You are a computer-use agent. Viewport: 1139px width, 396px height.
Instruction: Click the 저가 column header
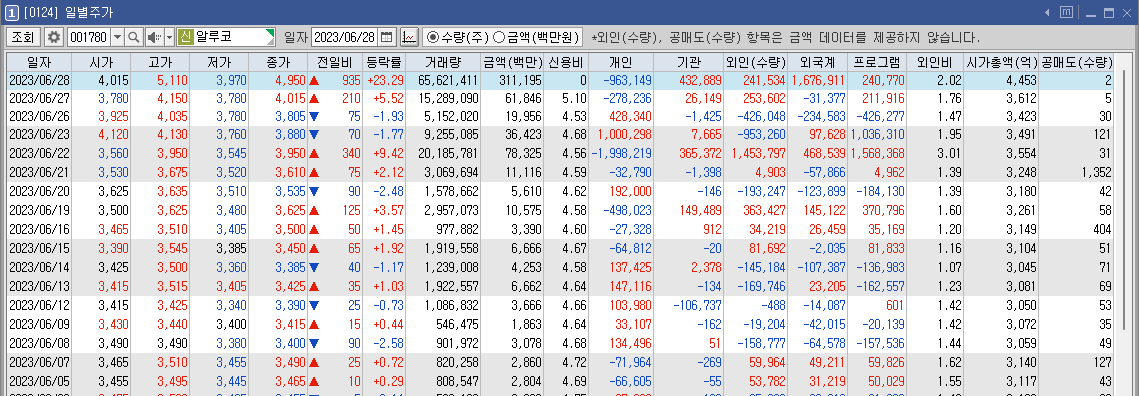tap(219, 62)
